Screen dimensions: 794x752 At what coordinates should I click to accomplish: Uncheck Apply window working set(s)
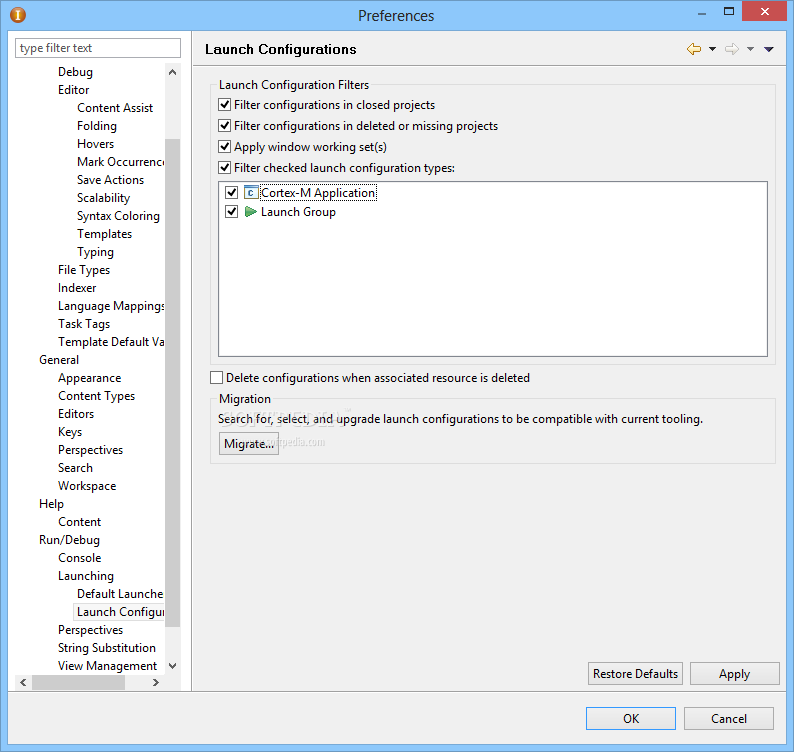coord(224,147)
